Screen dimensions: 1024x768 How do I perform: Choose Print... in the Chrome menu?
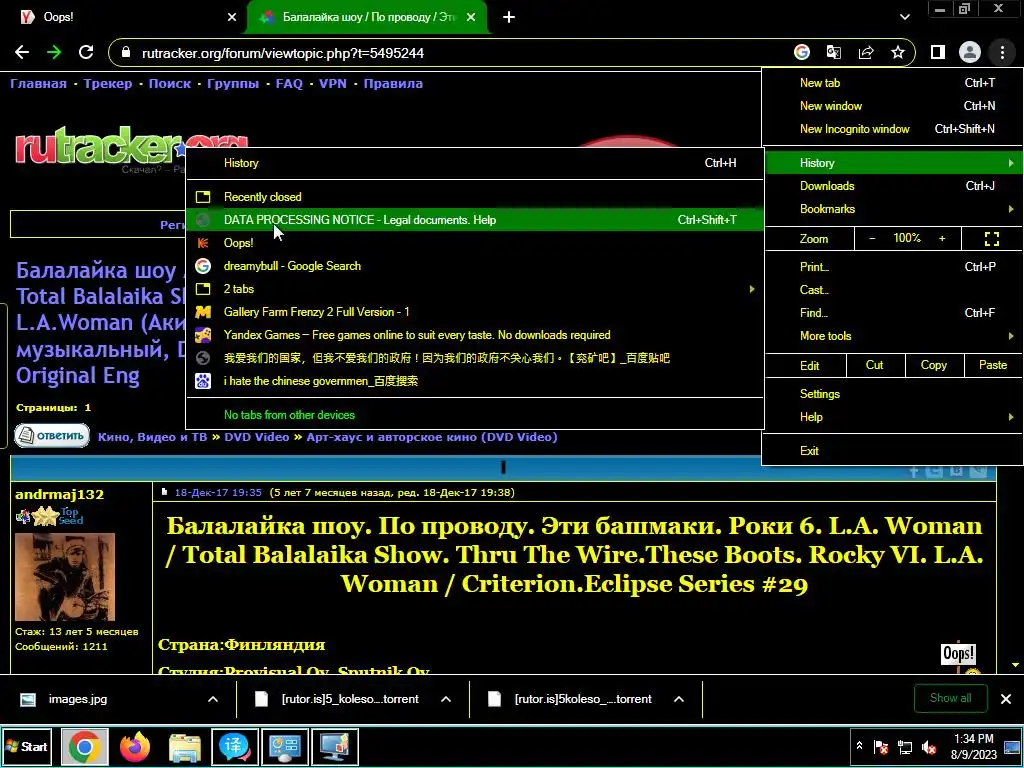pos(892,266)
